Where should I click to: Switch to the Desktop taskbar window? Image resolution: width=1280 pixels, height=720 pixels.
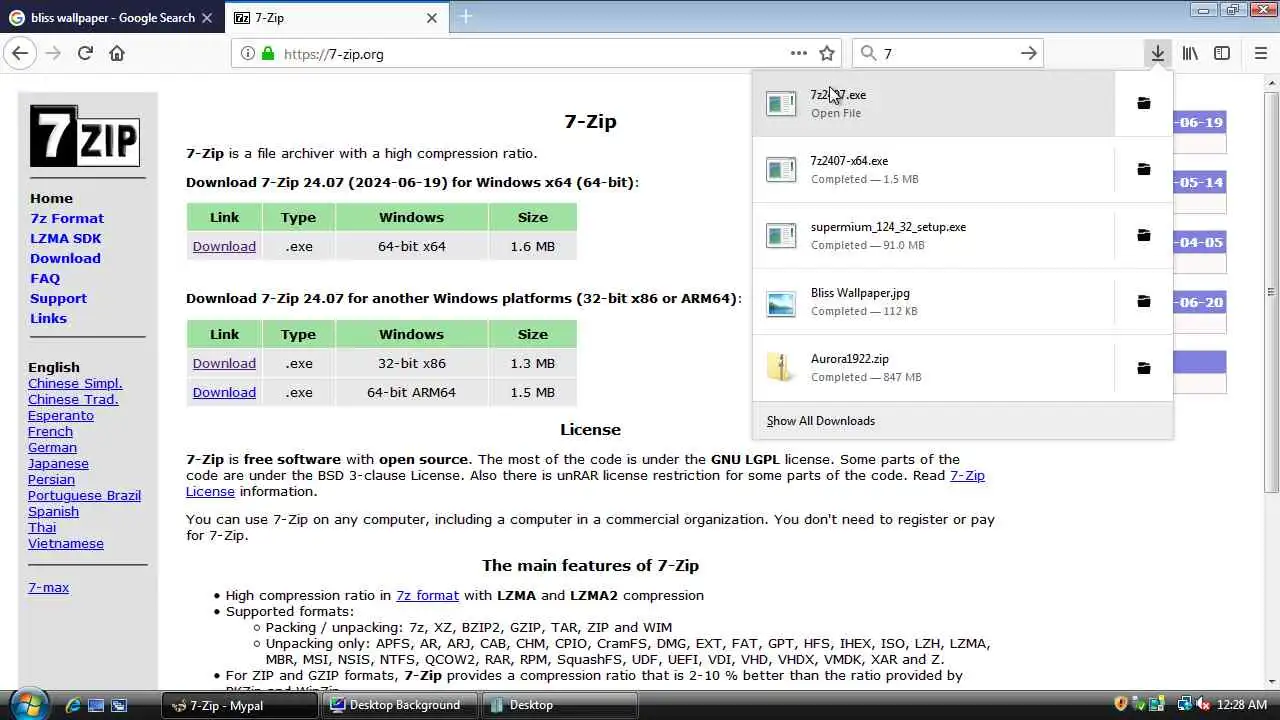[559, 705]
